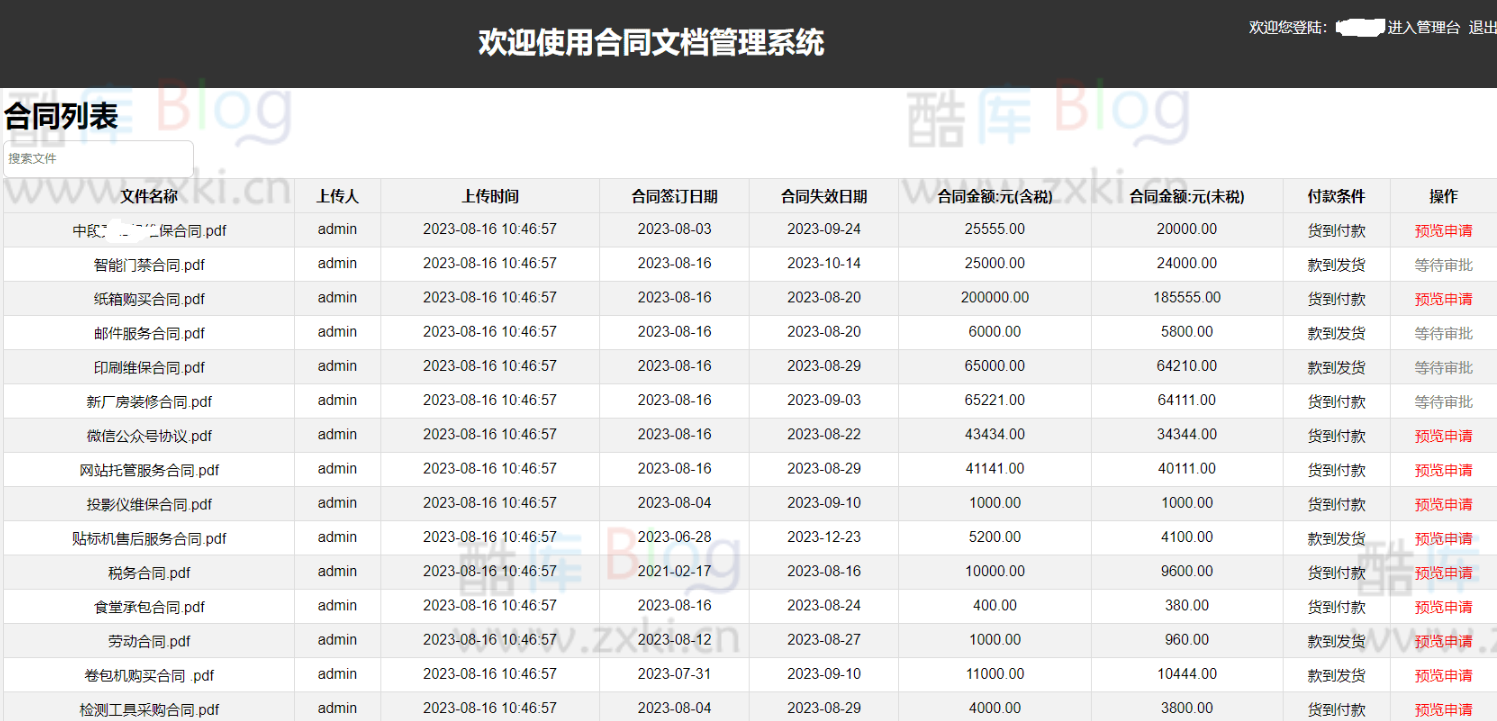Select 等待审批 status for 印刷维保合同.pdf
The width and height of the screenshot is (1497, 721).
coord(1442,366)
